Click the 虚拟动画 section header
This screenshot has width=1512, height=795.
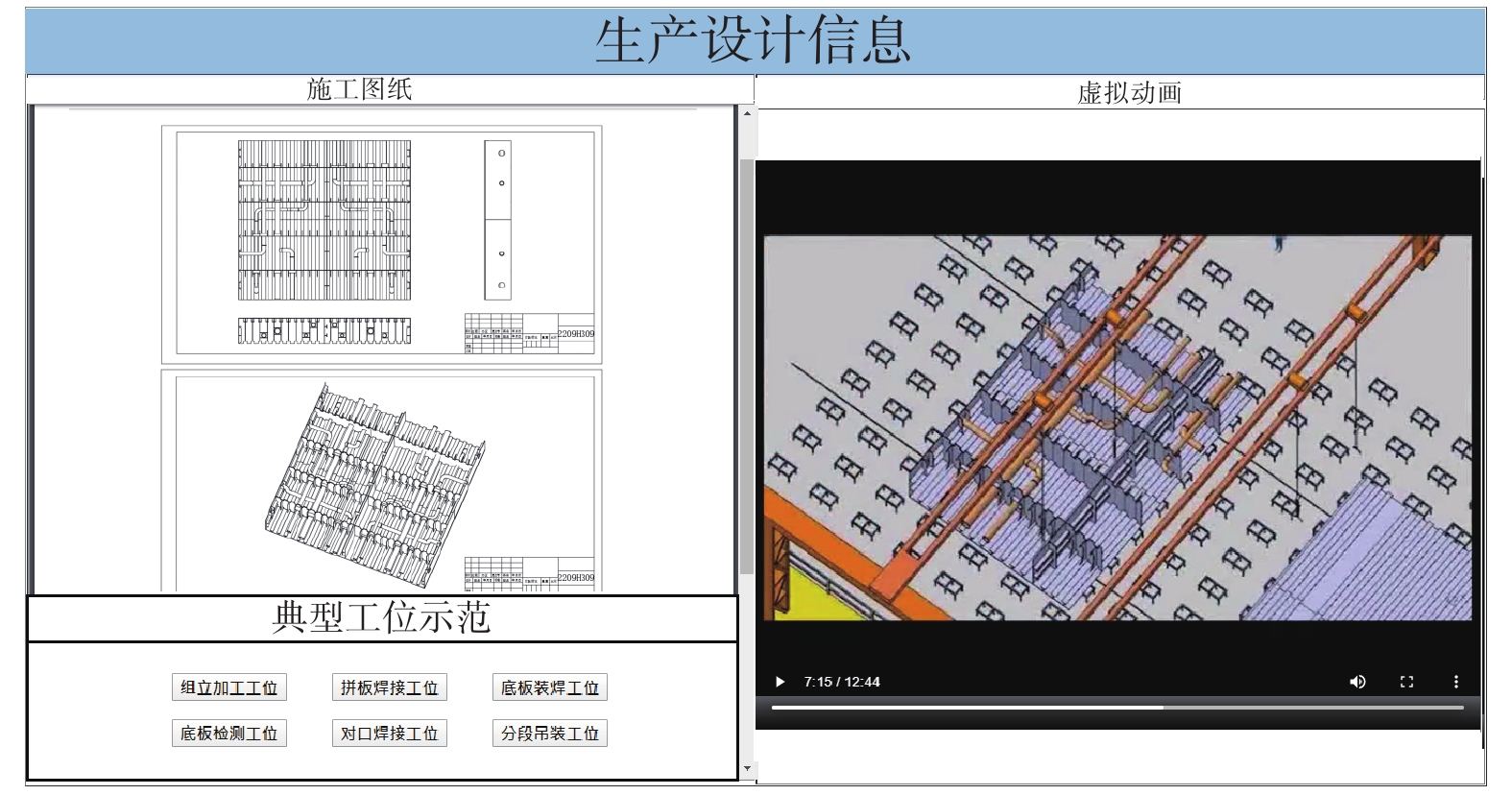click(1129, 93)
